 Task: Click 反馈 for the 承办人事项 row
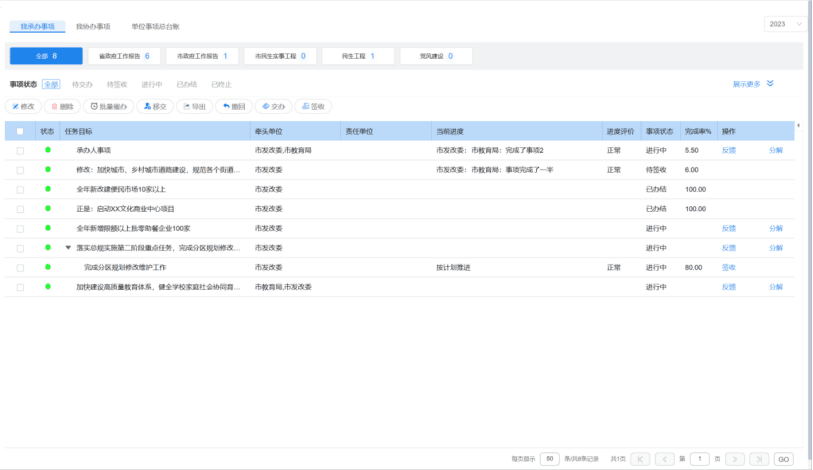click(728, 150)
